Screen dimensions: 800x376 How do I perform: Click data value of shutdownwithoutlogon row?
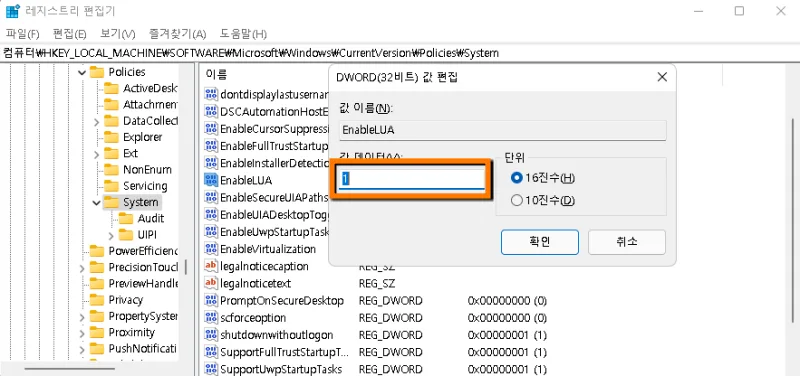[x=508, y=335]
